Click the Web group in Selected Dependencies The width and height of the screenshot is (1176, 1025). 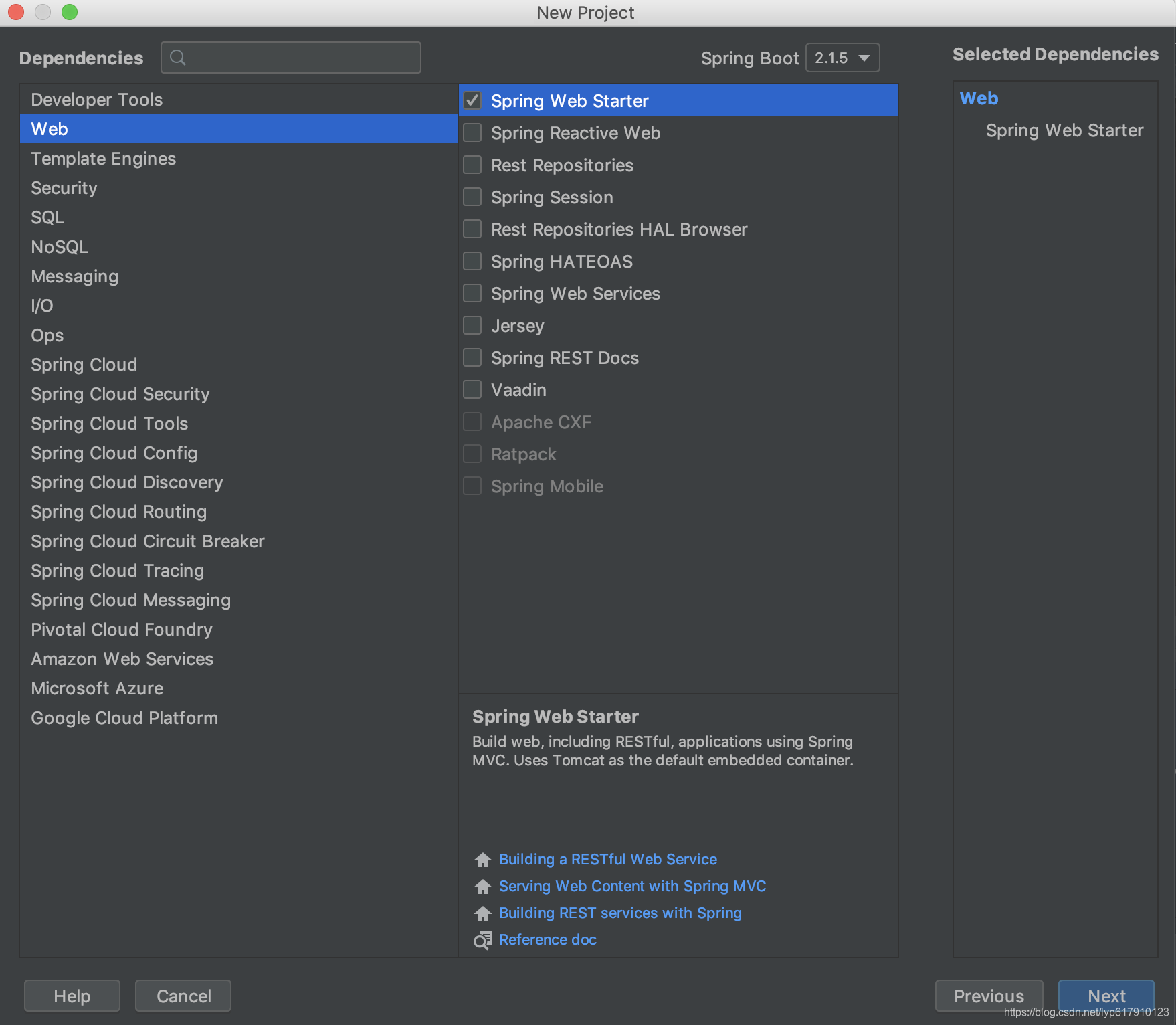[x=979, y=98]
